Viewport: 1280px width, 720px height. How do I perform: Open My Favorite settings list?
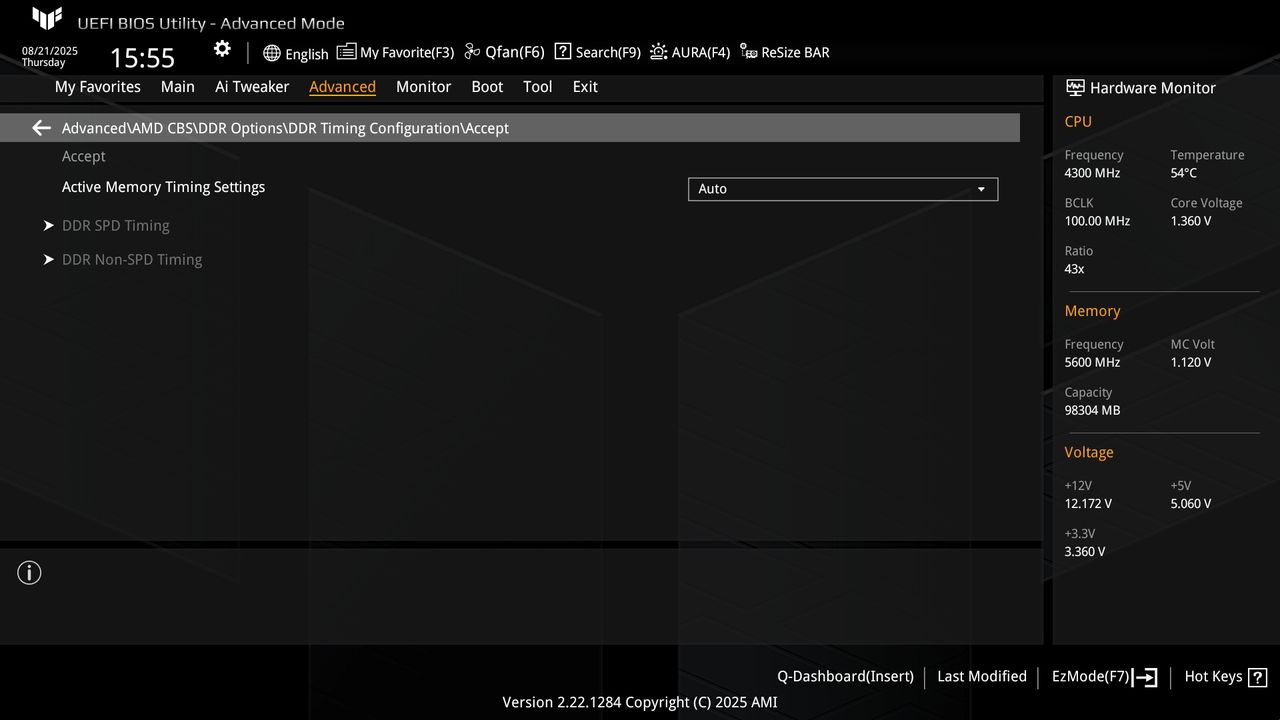(x=396, y=51)
